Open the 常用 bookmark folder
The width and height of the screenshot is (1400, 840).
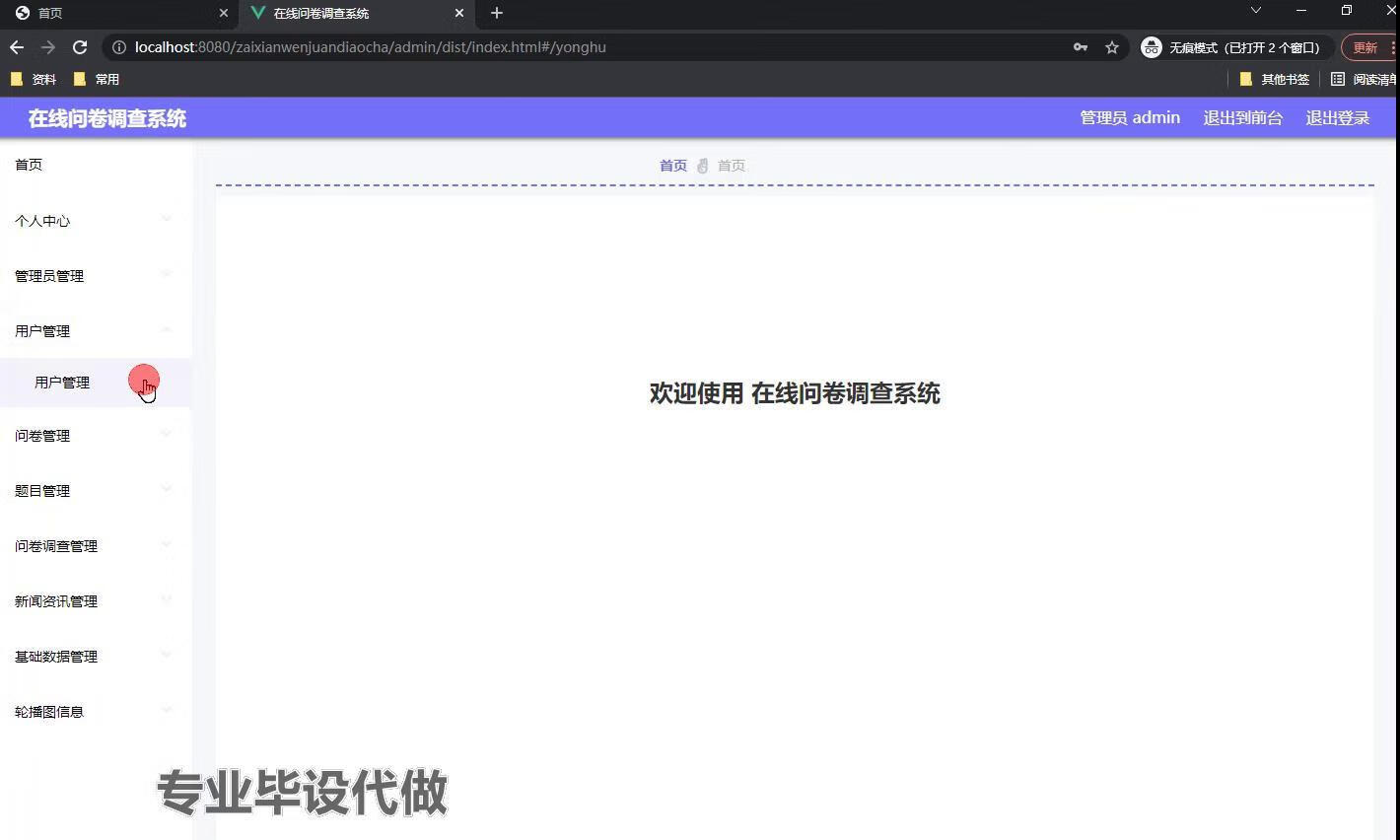(x=97, y=79)
